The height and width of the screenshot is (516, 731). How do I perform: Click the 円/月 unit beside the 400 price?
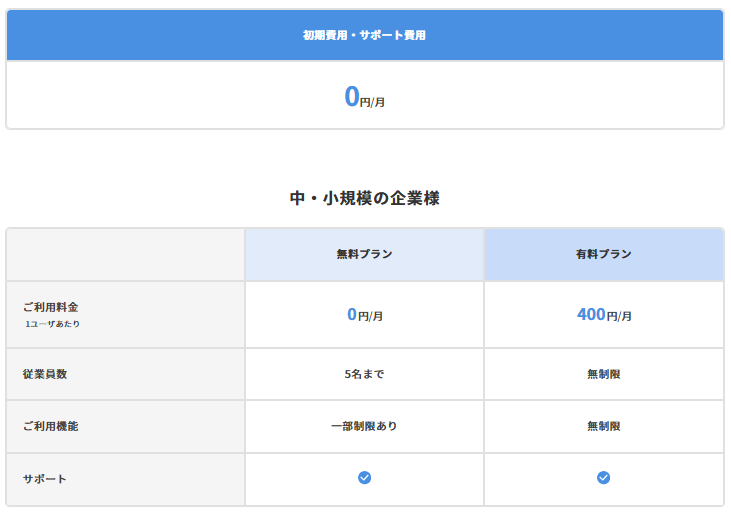pos(620,317)
